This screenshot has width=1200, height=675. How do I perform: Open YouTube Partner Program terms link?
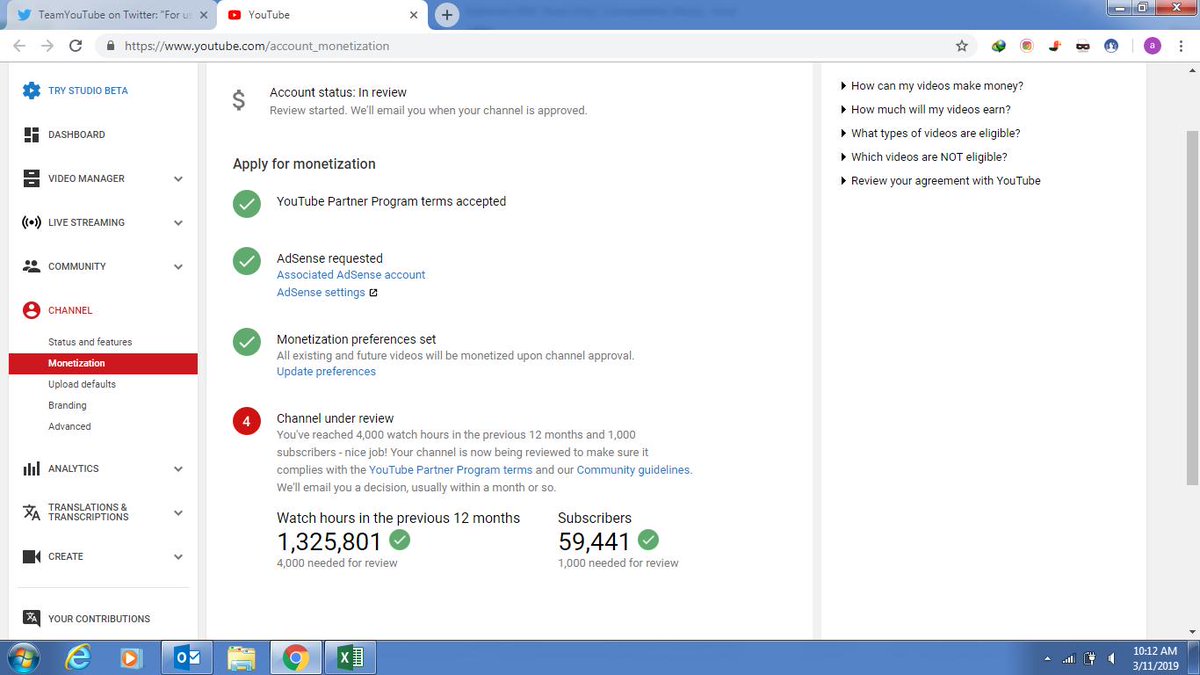tap(450, 470)
